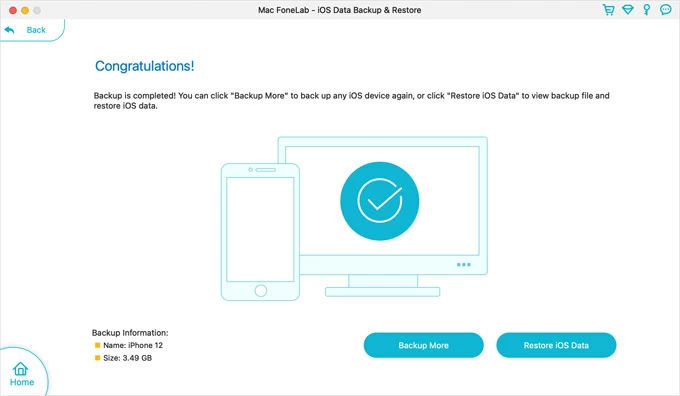680x396 pixels.
Task: Click the diamond-shaped icon in the title bar
Action: (x=628, y=10)
